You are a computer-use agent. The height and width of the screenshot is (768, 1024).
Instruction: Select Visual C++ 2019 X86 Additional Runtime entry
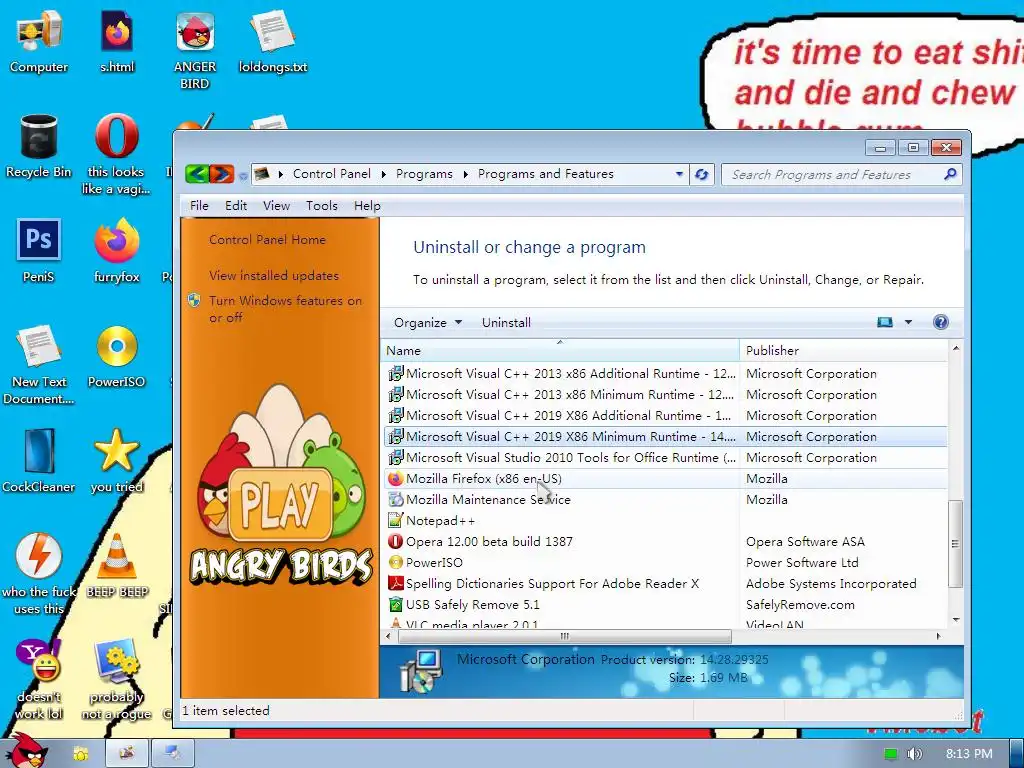click(665, 415)
